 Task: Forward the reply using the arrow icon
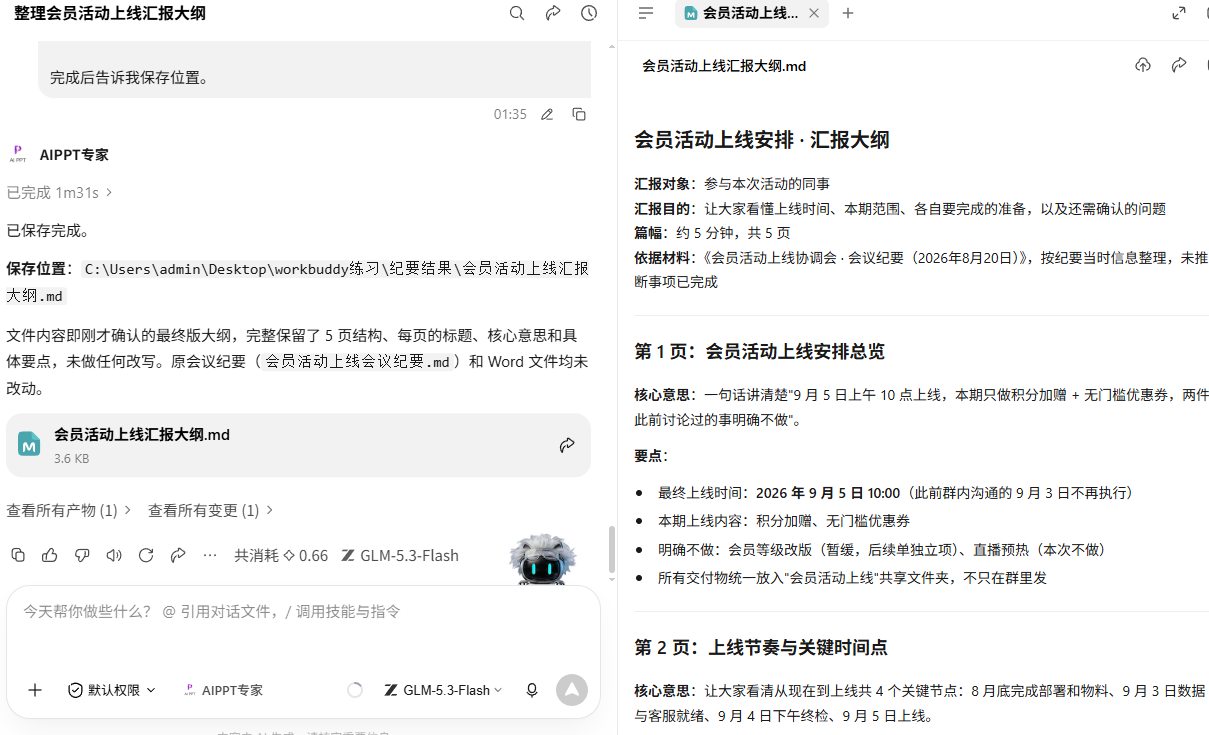pyautogui.click(x=178, y=555)
